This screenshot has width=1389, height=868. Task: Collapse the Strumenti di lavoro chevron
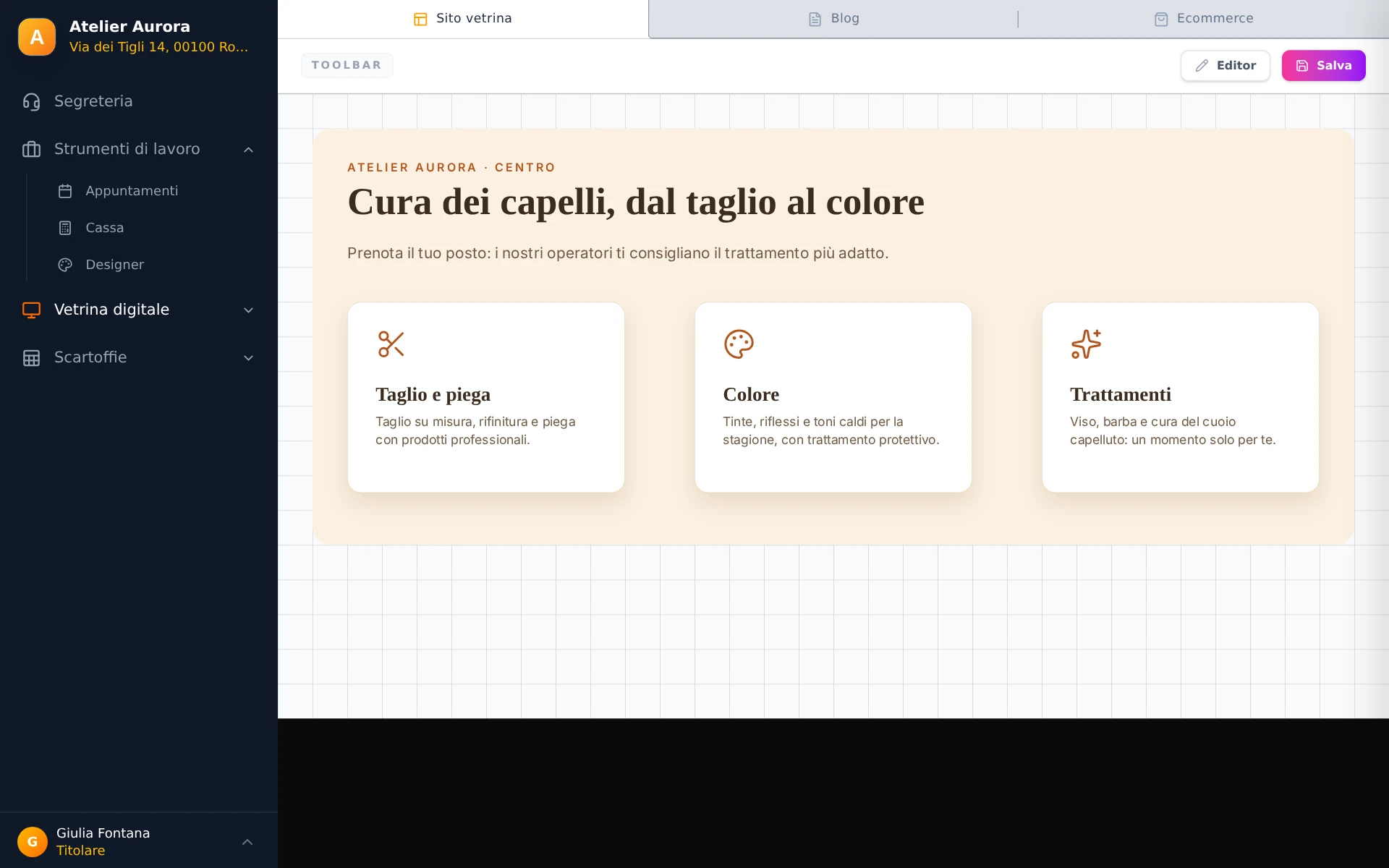(x=248, y=150)
